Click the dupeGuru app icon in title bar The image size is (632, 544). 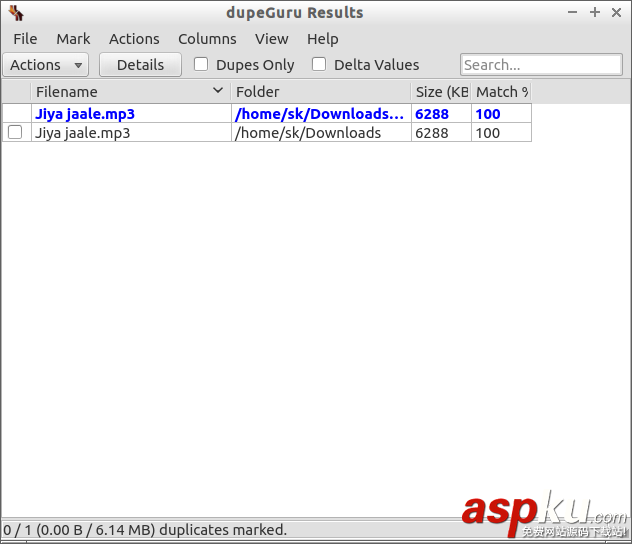click(17, 13)
